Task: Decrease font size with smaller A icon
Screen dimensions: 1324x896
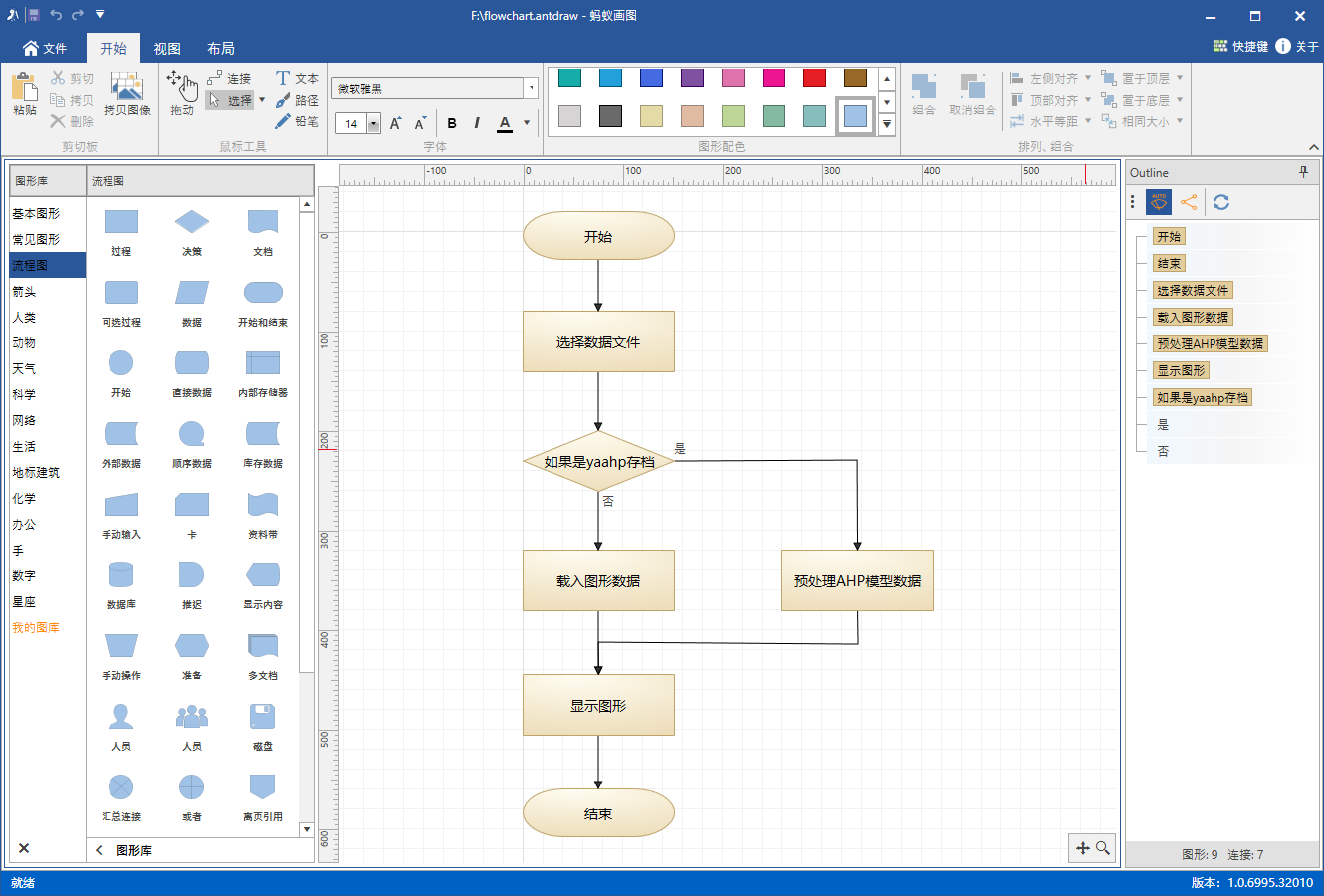Action: [420, 123]
